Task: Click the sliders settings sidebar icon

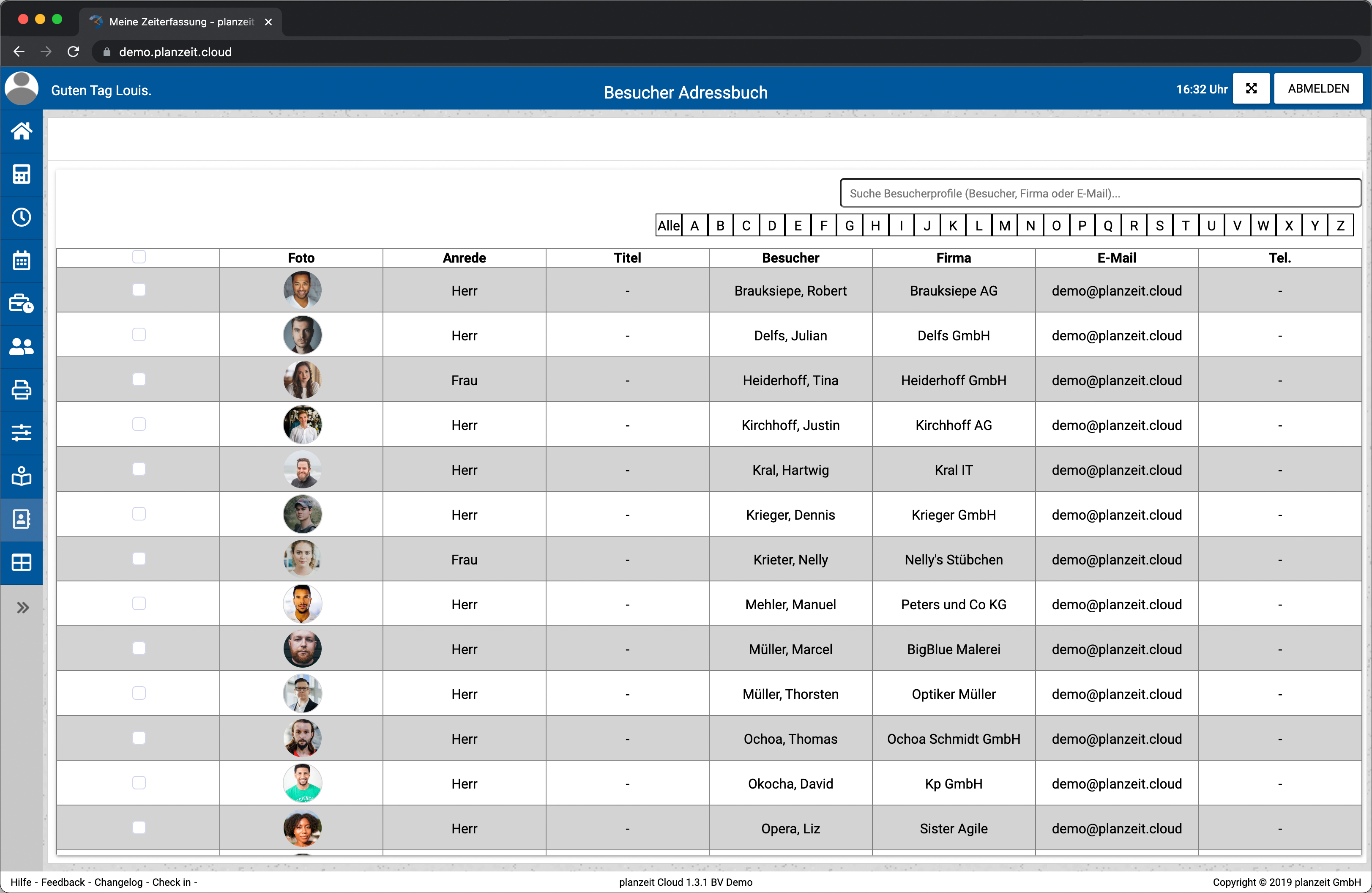Action: (x=21, y=433)
